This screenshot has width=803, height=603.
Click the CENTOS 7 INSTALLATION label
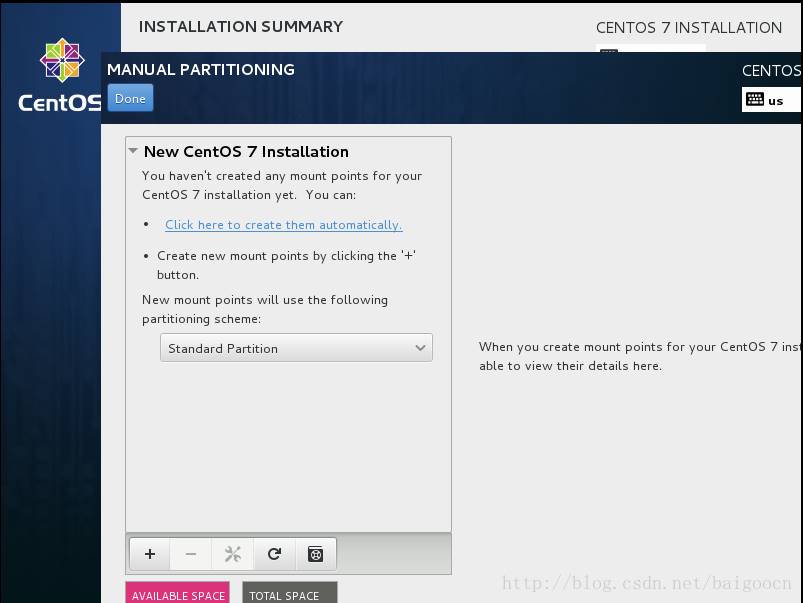pos(689,28)
